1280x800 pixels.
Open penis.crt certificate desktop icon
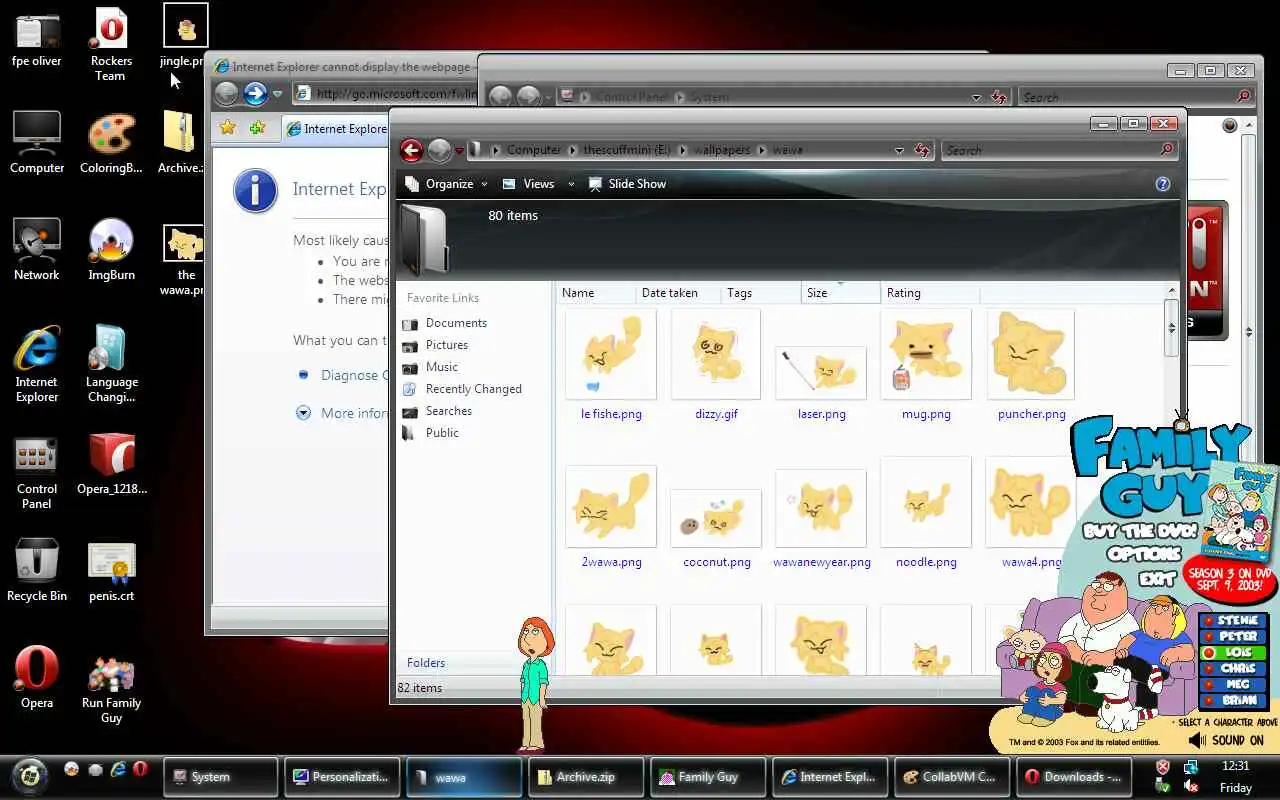coord(111,572)
